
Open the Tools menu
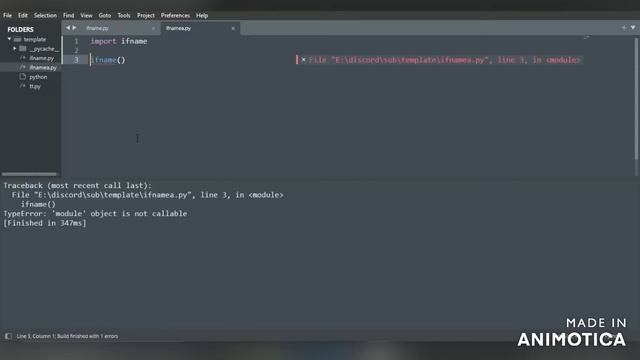pos(124,16)
